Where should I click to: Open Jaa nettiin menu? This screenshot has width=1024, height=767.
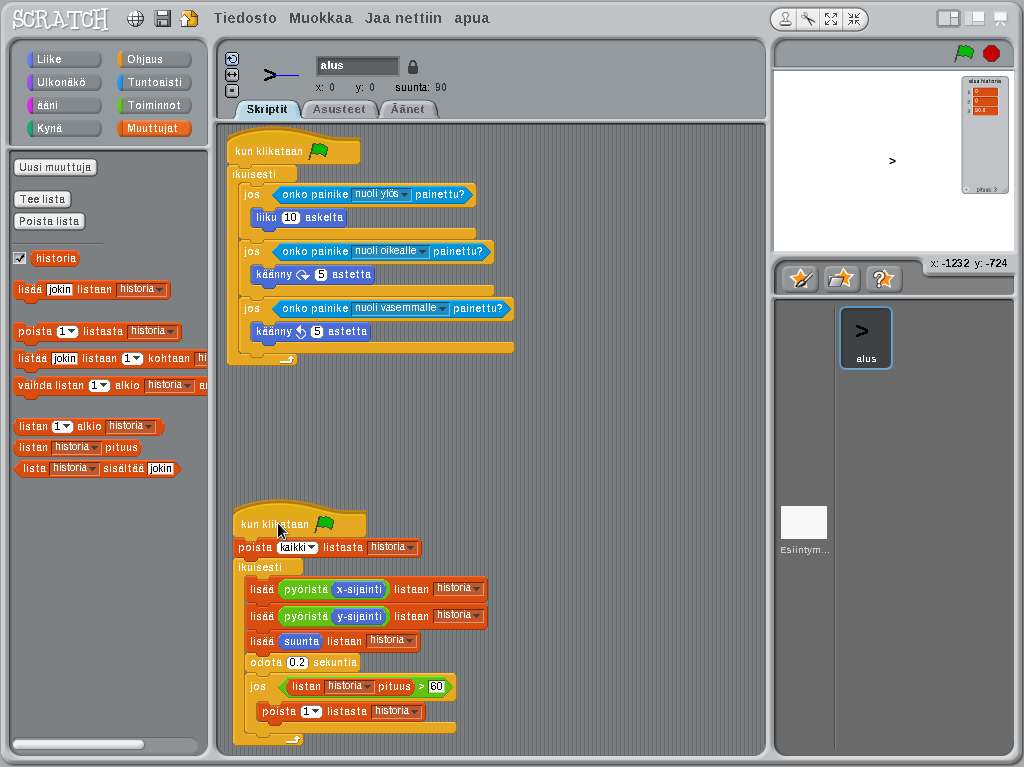403,18
